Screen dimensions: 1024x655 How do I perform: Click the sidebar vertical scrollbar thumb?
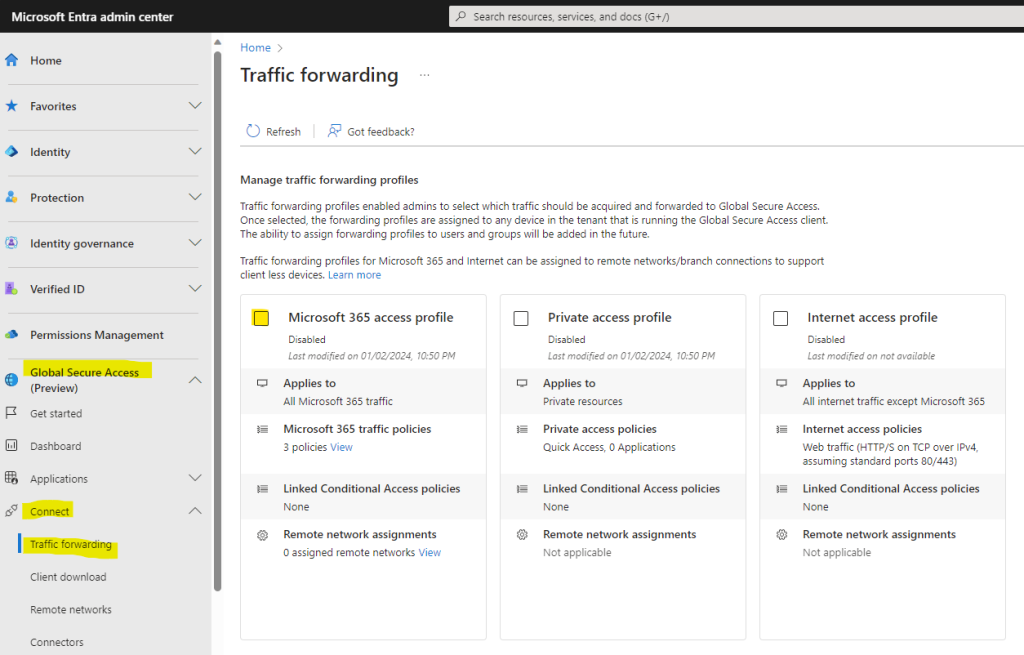217,320
